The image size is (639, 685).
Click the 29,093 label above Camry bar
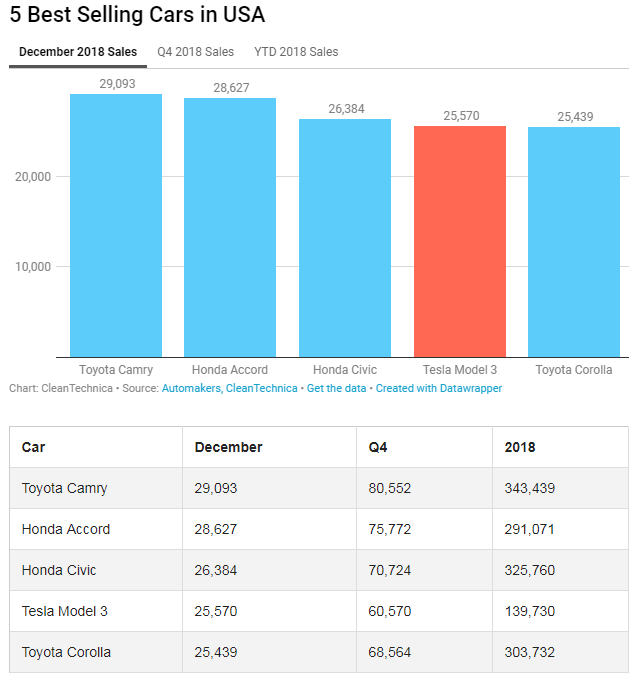pyautogui.click(x=117, y=84)
